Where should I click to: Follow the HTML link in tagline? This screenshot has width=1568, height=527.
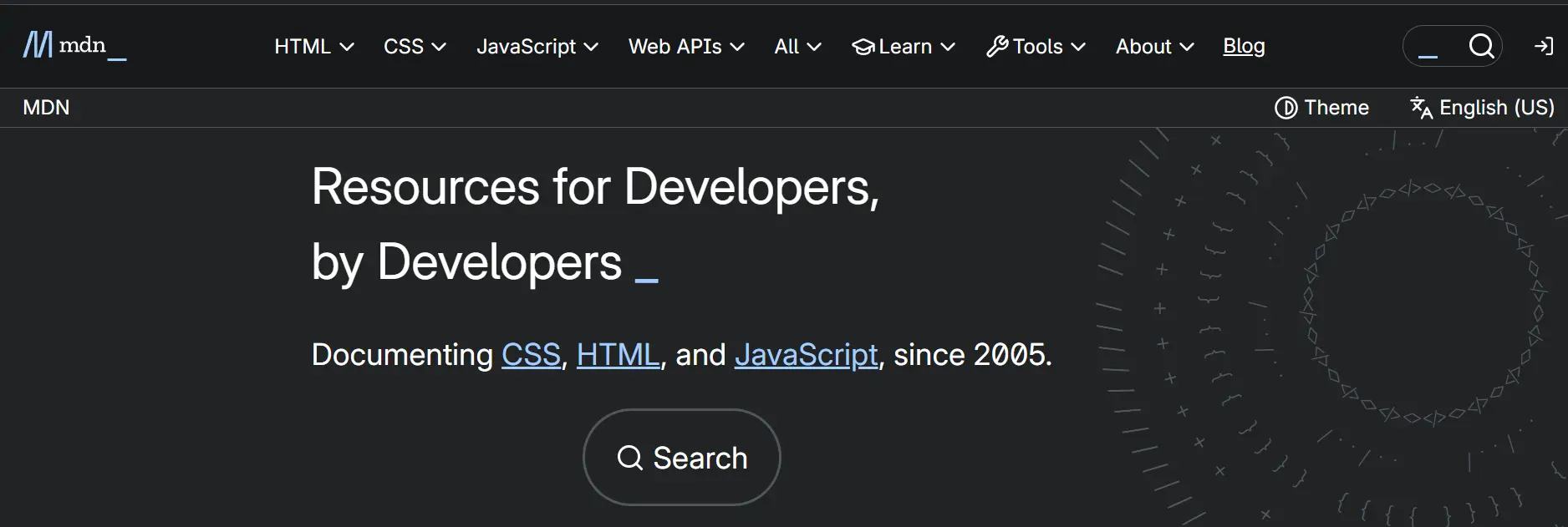[618, 355]
